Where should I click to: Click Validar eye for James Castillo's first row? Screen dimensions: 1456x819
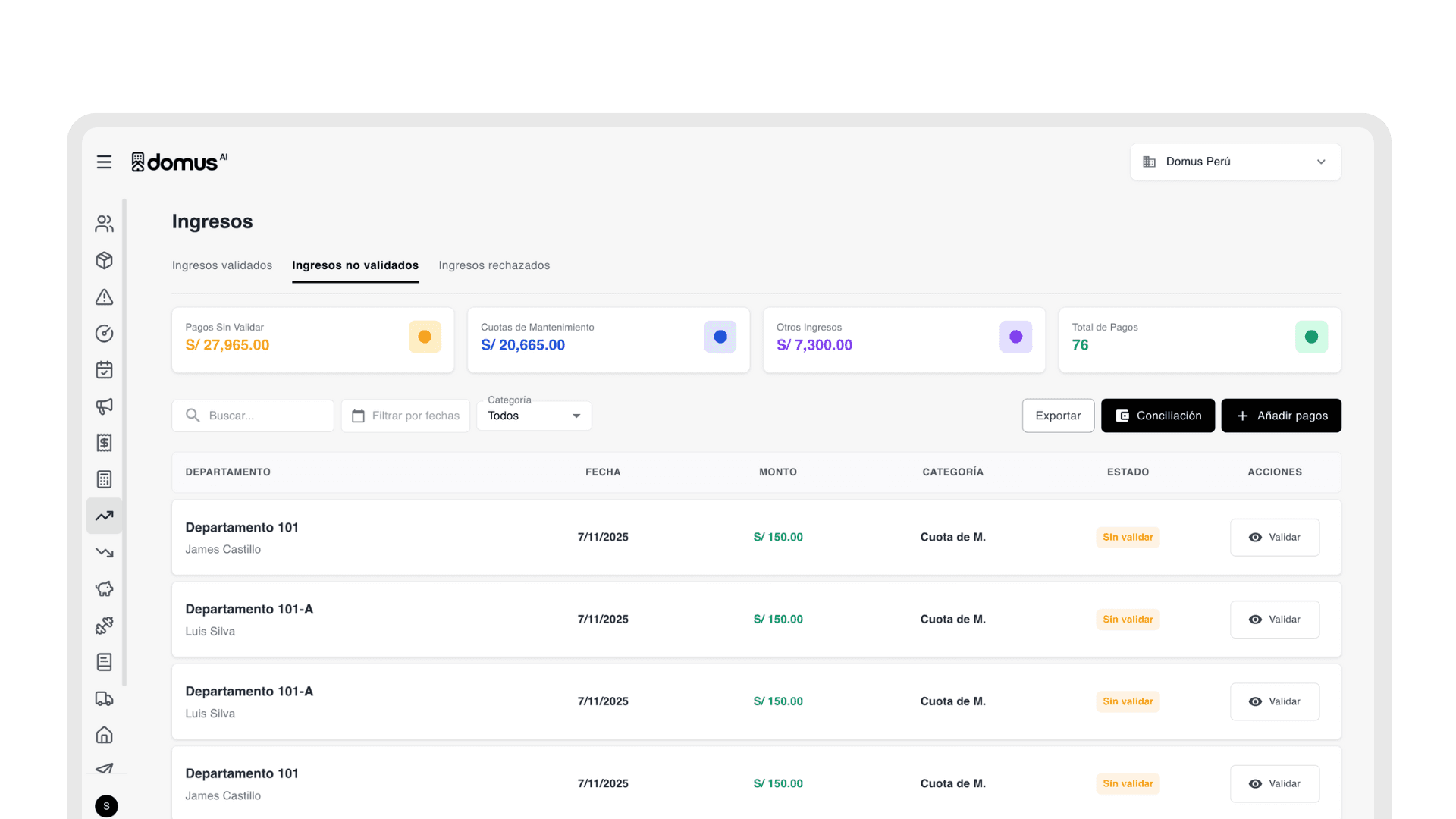click(1274, 537)
